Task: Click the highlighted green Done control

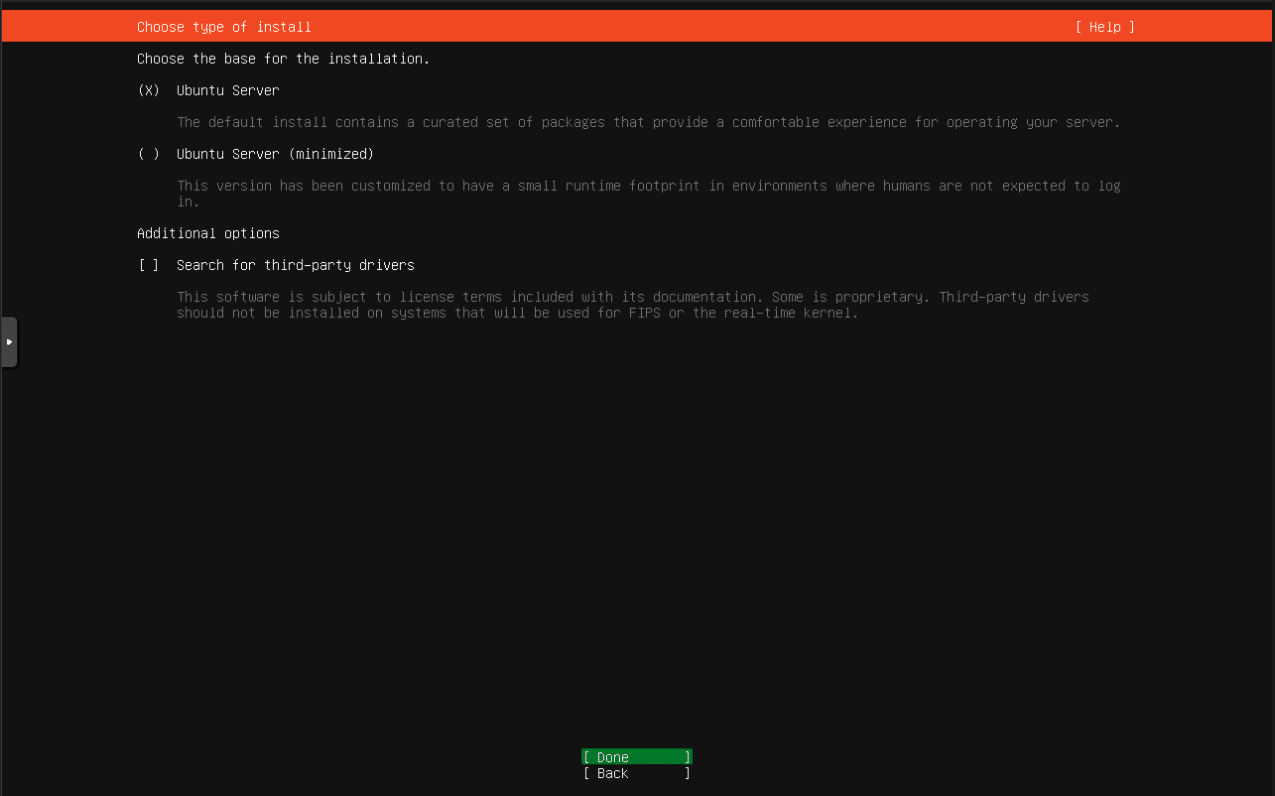Action: pyautogui.click(x=635, y=757)
